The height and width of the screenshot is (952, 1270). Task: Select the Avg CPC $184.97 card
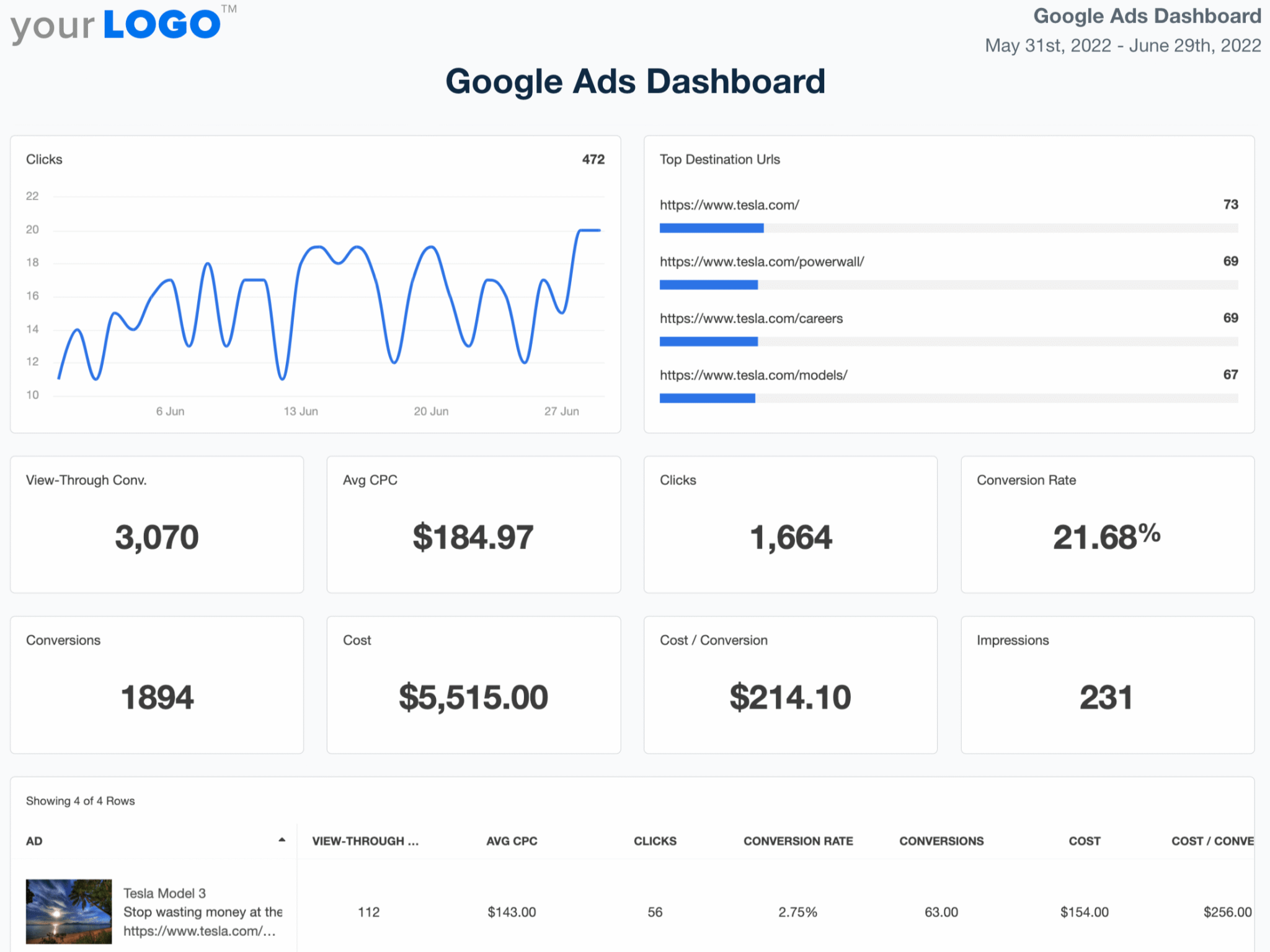click(473, 524)
